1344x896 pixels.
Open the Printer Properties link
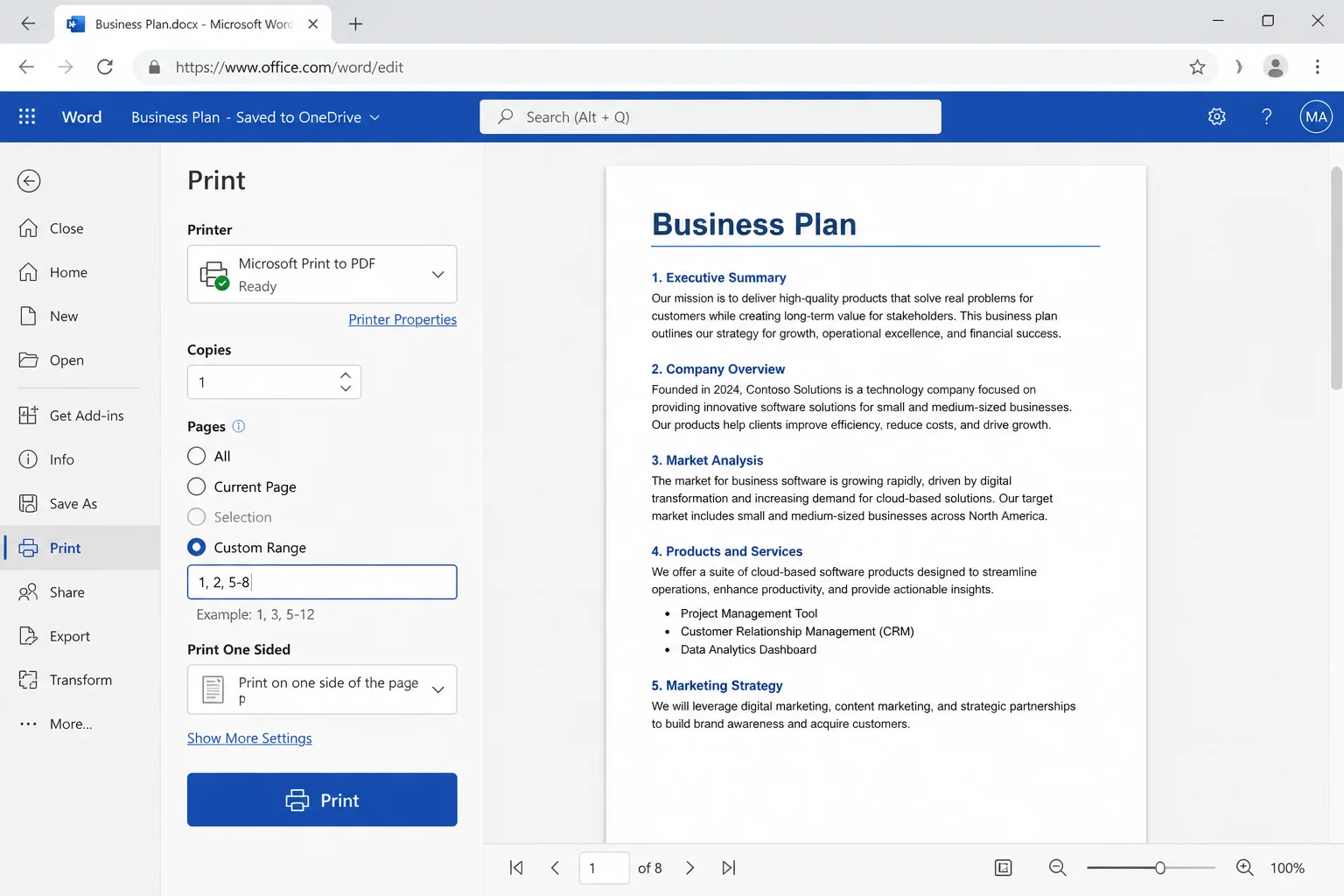402,319
